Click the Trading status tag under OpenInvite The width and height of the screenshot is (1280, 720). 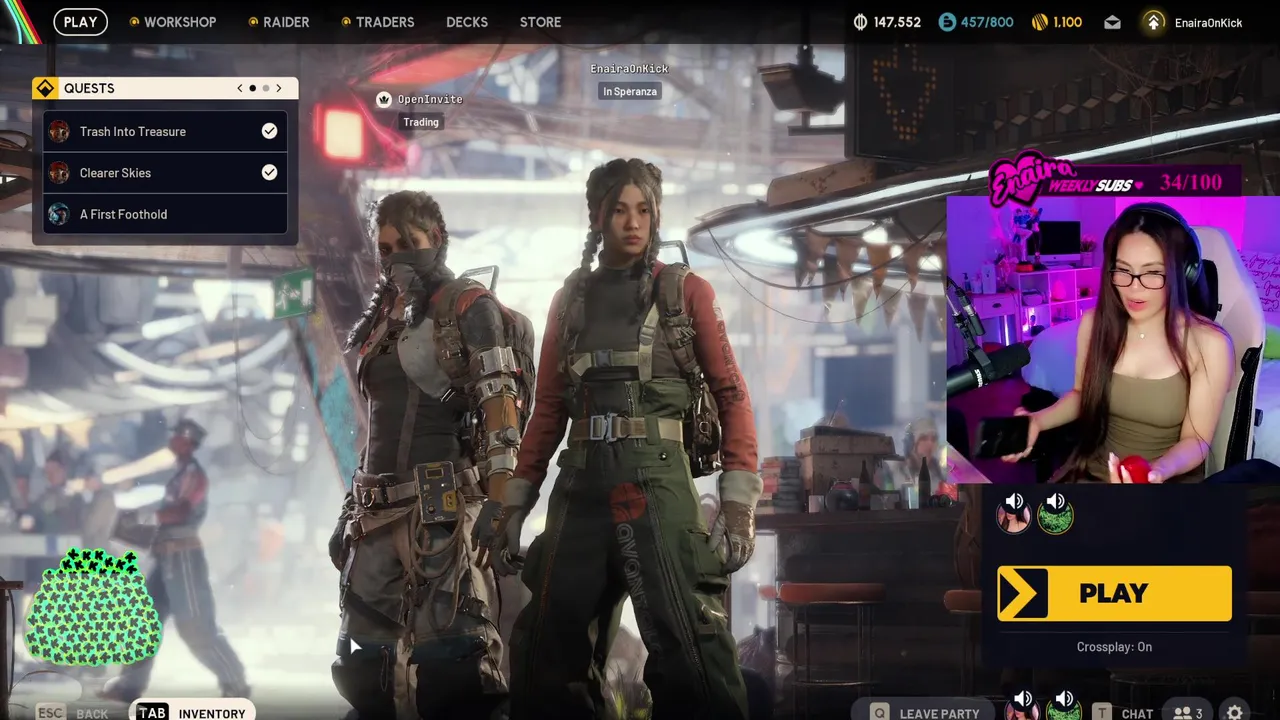tap(421, 122)
